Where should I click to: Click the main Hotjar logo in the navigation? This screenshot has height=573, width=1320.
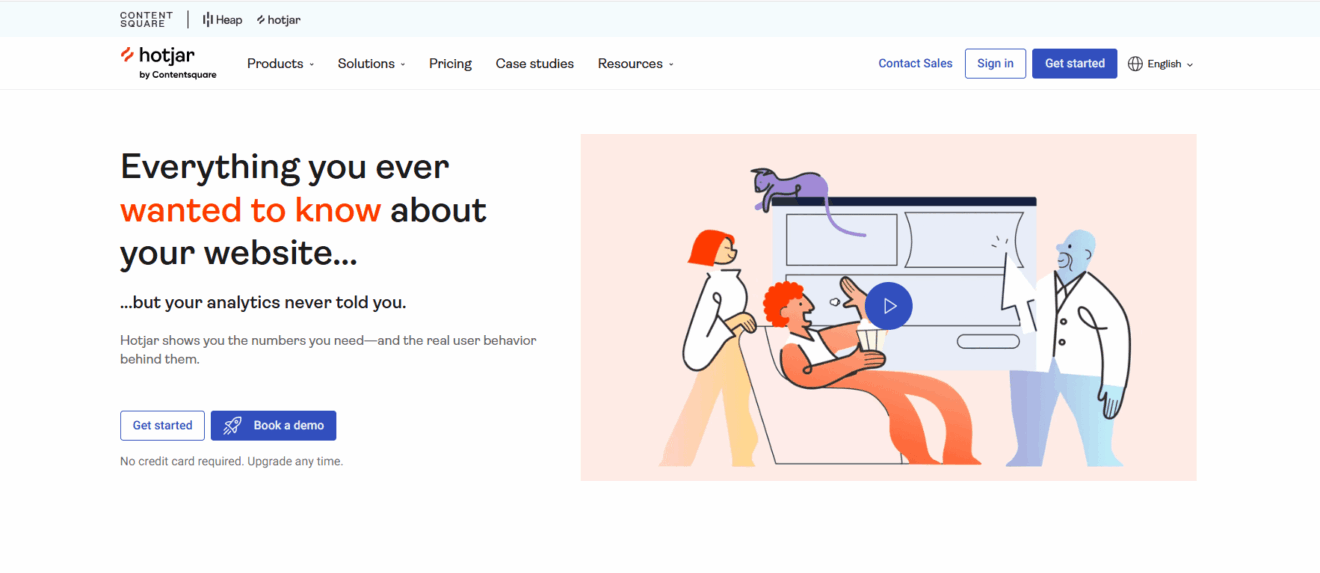click(x=158, y=55)
